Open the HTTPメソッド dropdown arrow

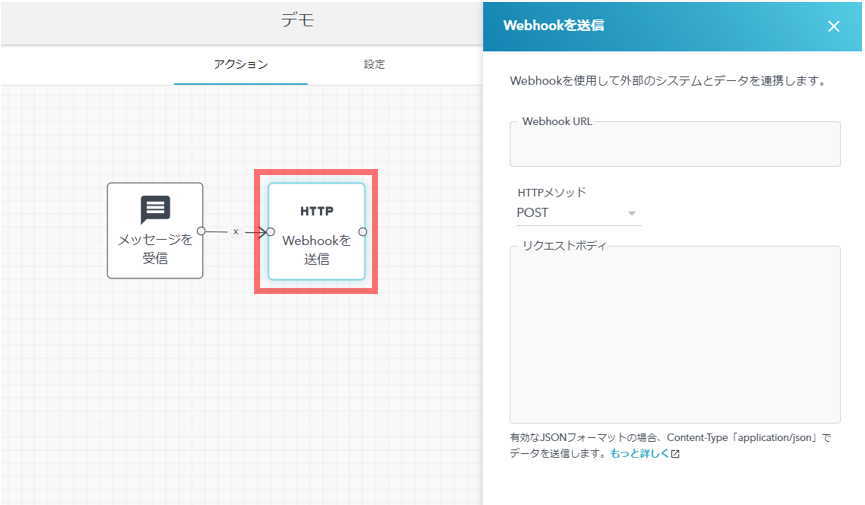631,213
